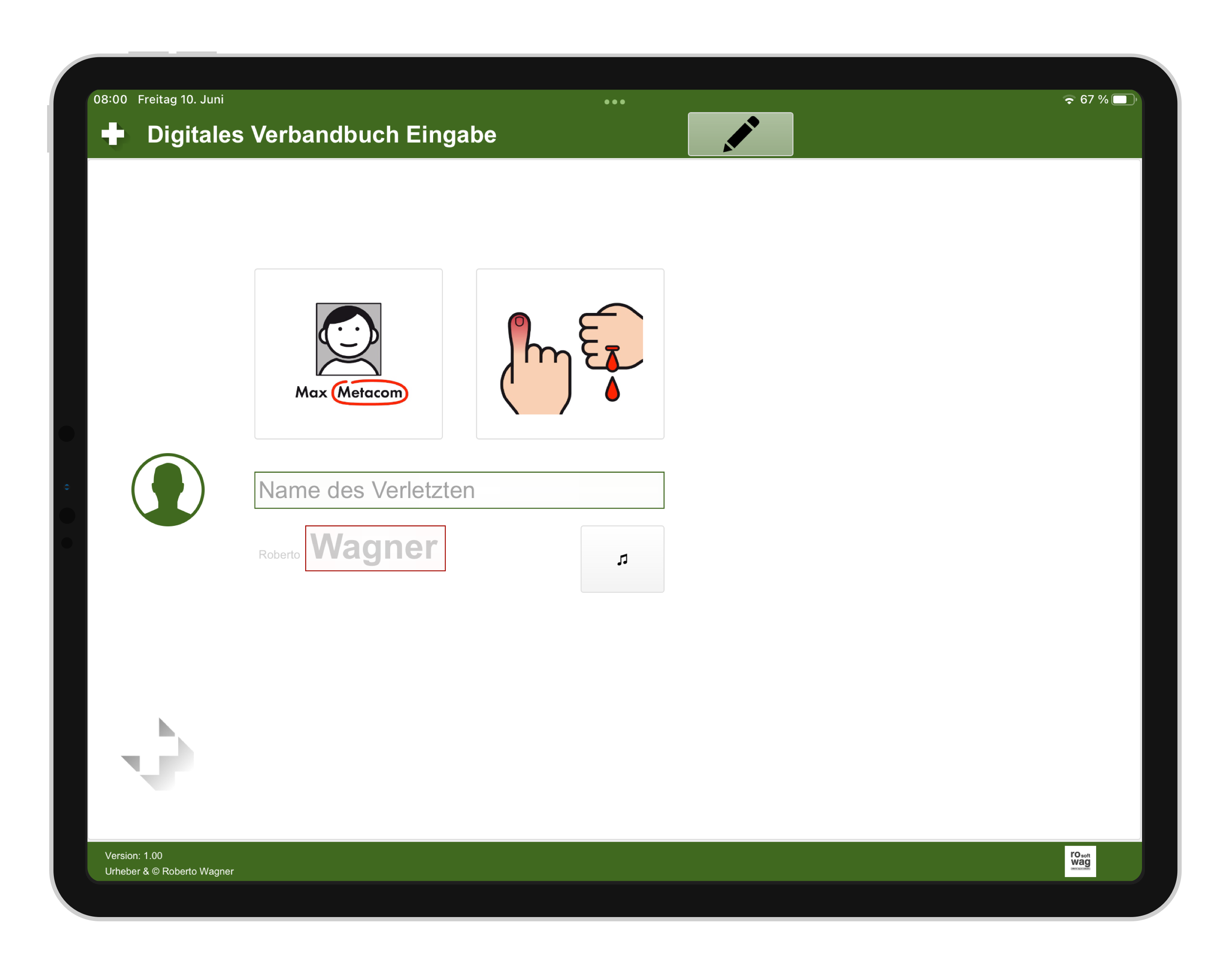Tap the 08:00 clock in status bar
Screen dimensions: 1232x973
[x=111, y=100]
